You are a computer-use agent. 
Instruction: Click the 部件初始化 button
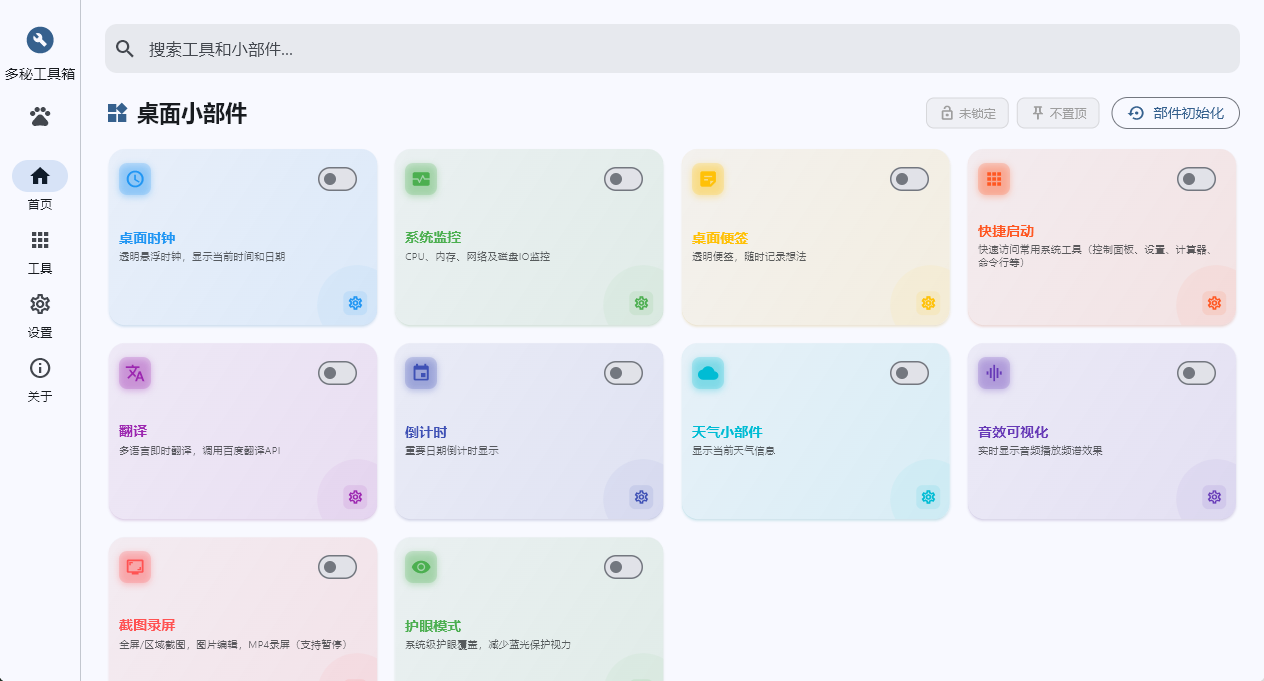[1176, 113]
